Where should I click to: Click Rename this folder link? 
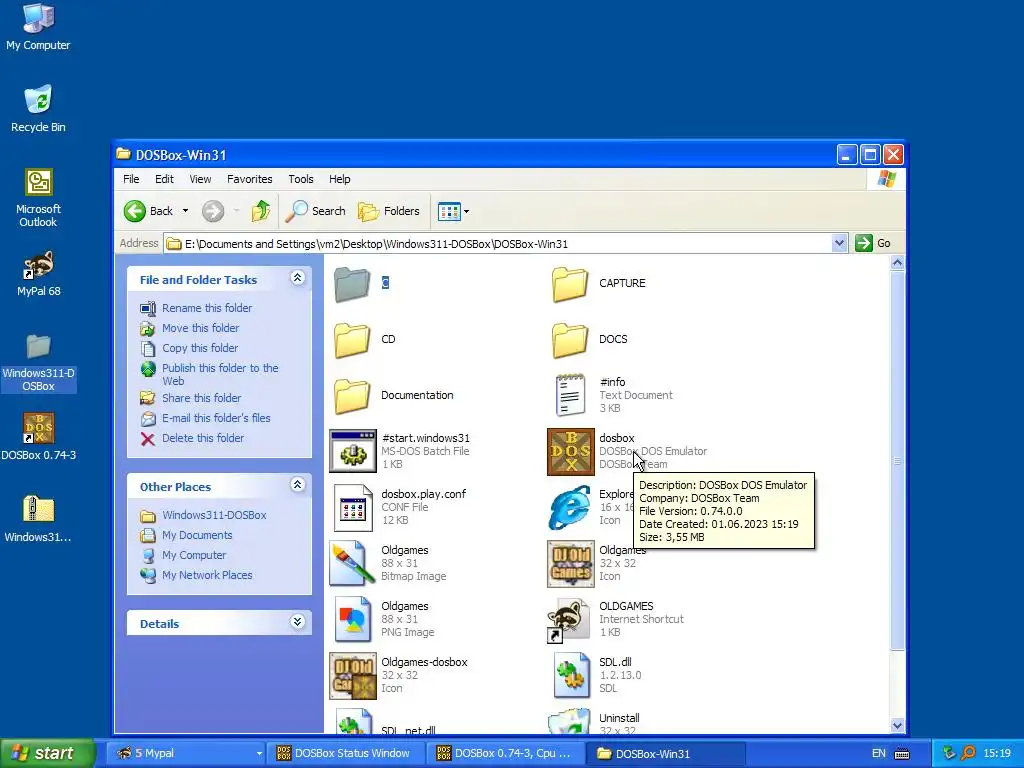[207, 308]
